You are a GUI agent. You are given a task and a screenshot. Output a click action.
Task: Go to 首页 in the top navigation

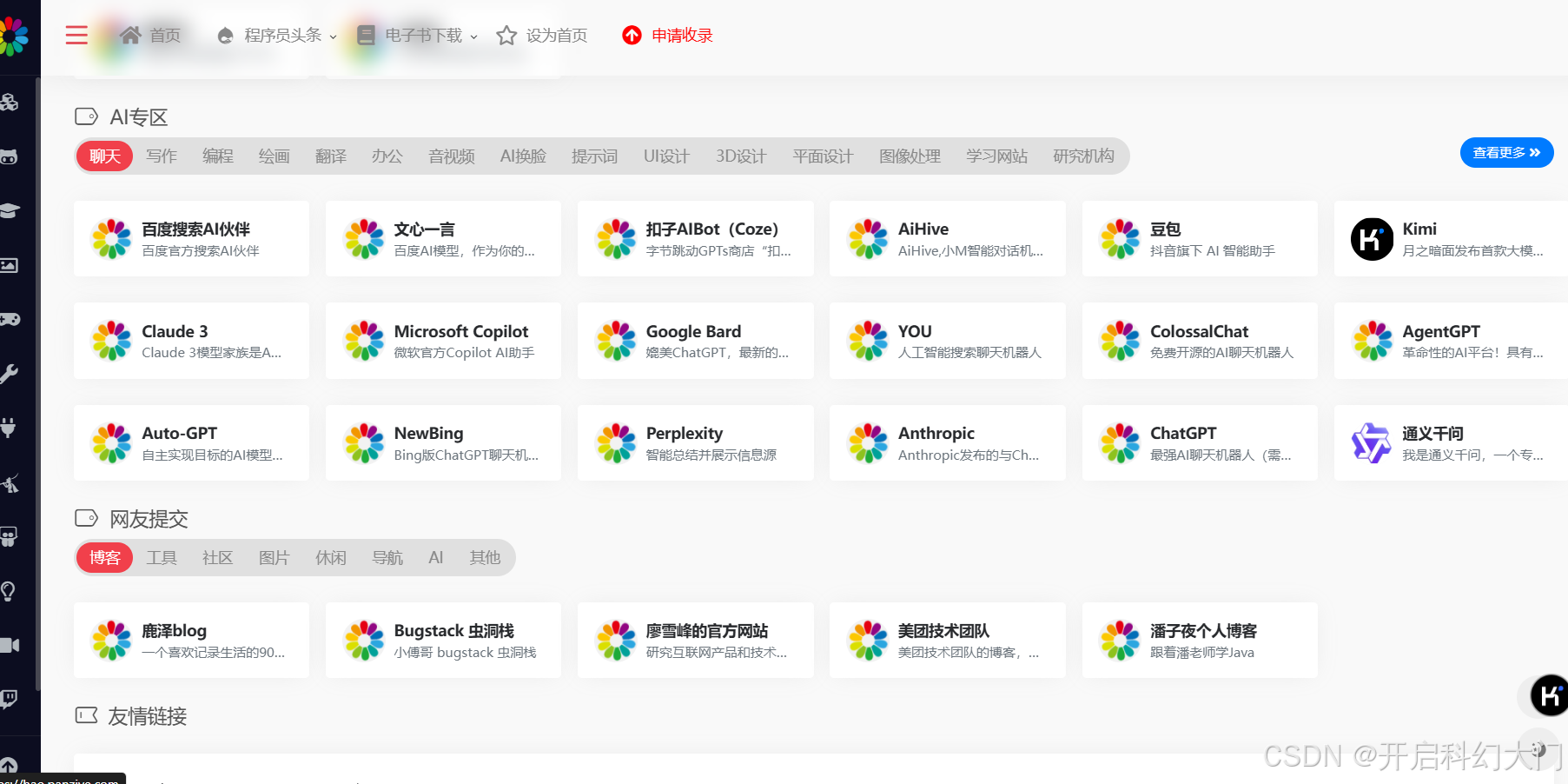[165, 36]
